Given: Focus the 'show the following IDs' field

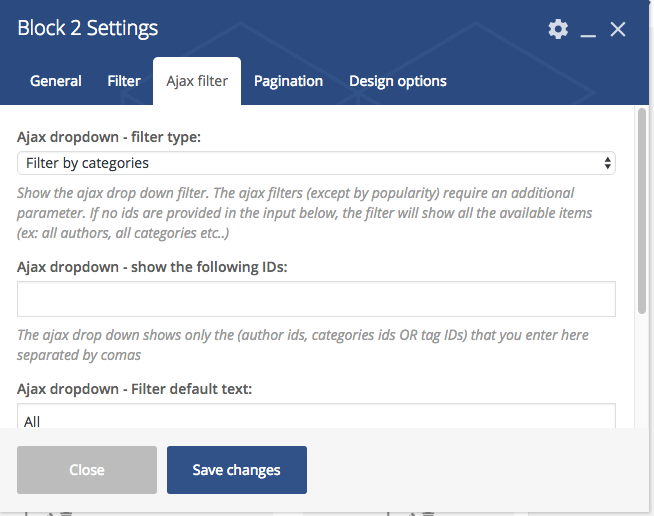Looking at the screenshot, I should [x=316, y=299].
